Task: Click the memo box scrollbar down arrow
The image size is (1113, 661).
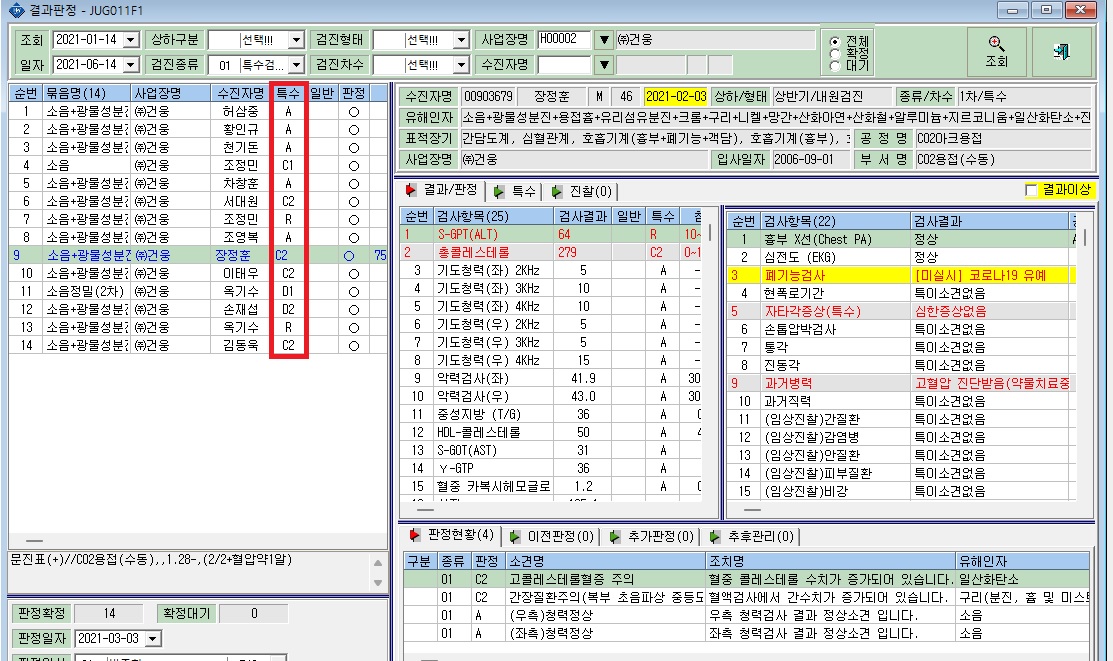Action: coord(378,582)
